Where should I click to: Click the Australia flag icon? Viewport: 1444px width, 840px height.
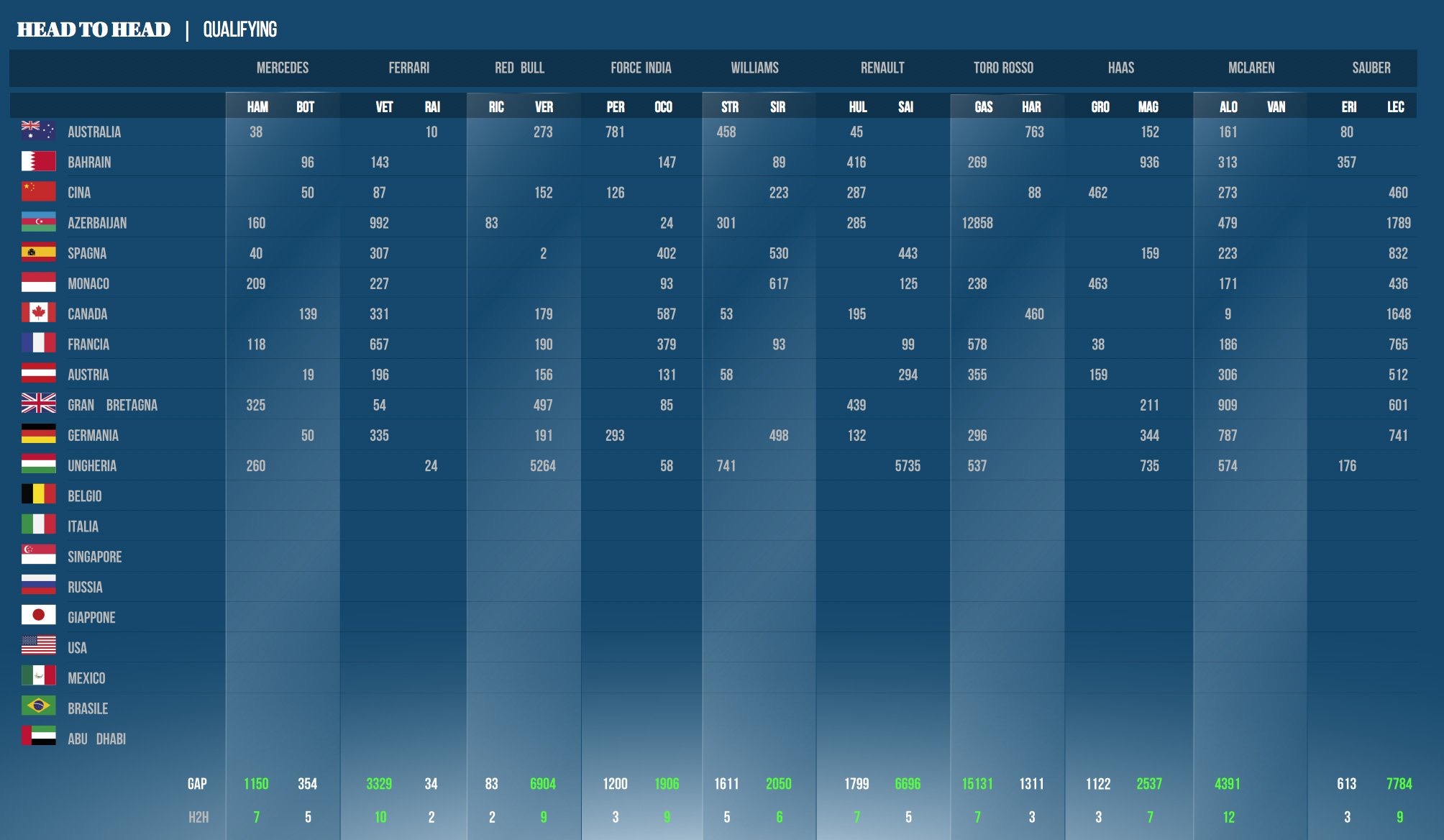pos(39,131)
